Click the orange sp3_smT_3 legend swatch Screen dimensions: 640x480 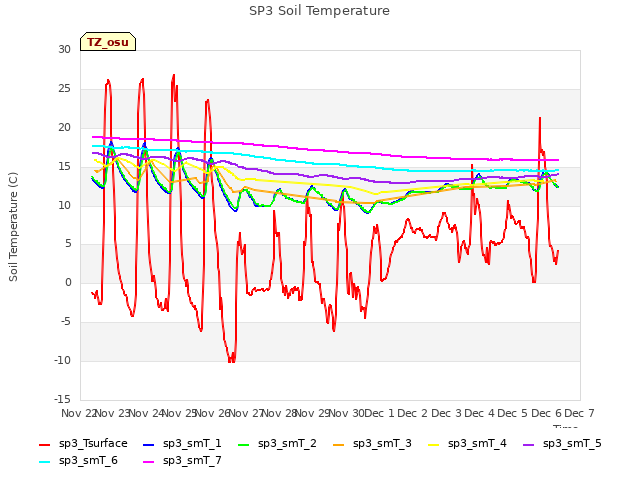point(338,444)
